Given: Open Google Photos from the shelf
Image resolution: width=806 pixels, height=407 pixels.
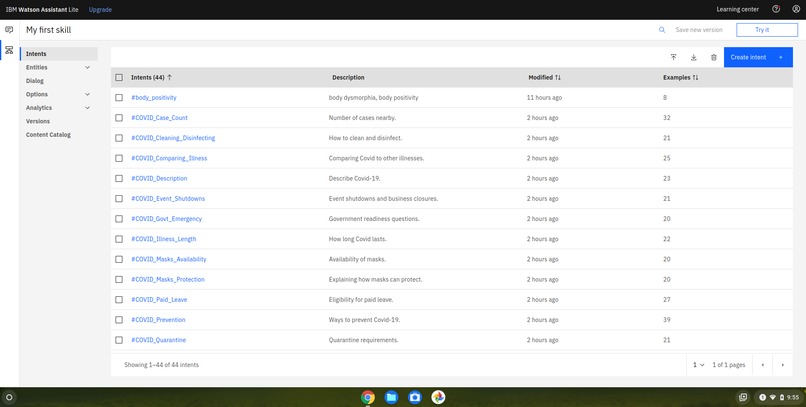Looking at the screenshot, I should pos(438,397).
